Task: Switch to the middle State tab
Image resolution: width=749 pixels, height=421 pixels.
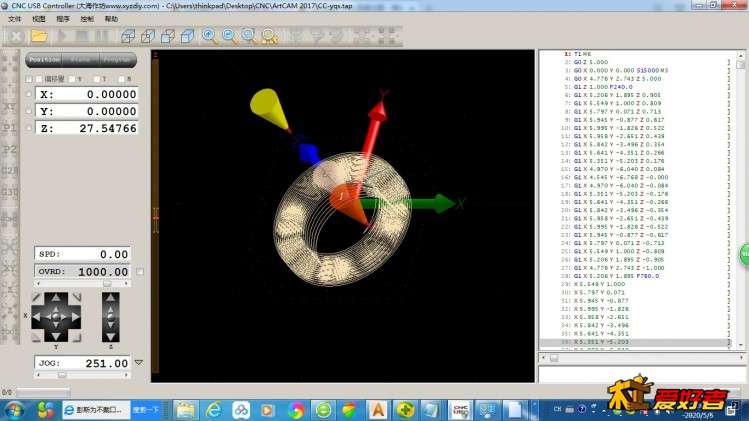Action: [80, 60]
